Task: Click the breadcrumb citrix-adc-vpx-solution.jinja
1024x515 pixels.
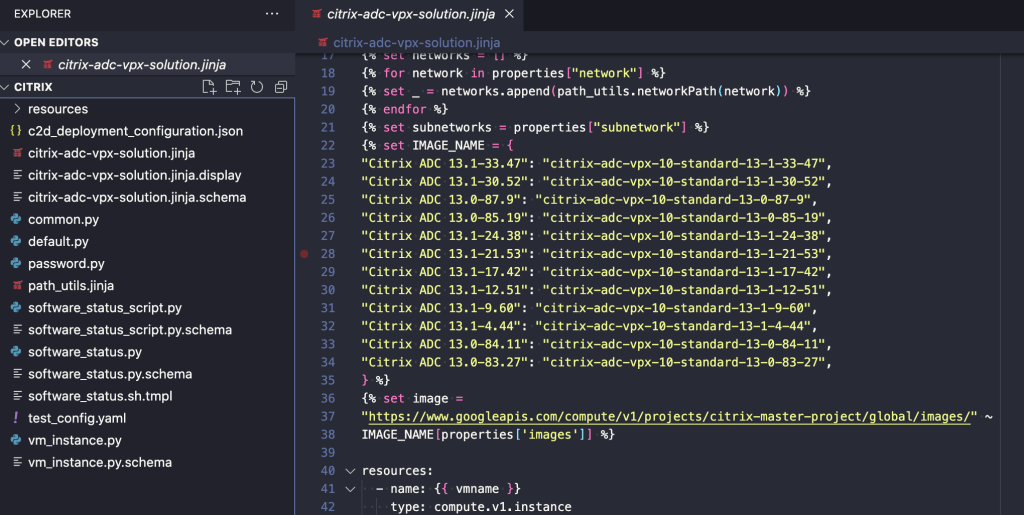Action: click(x=416, y=42)
